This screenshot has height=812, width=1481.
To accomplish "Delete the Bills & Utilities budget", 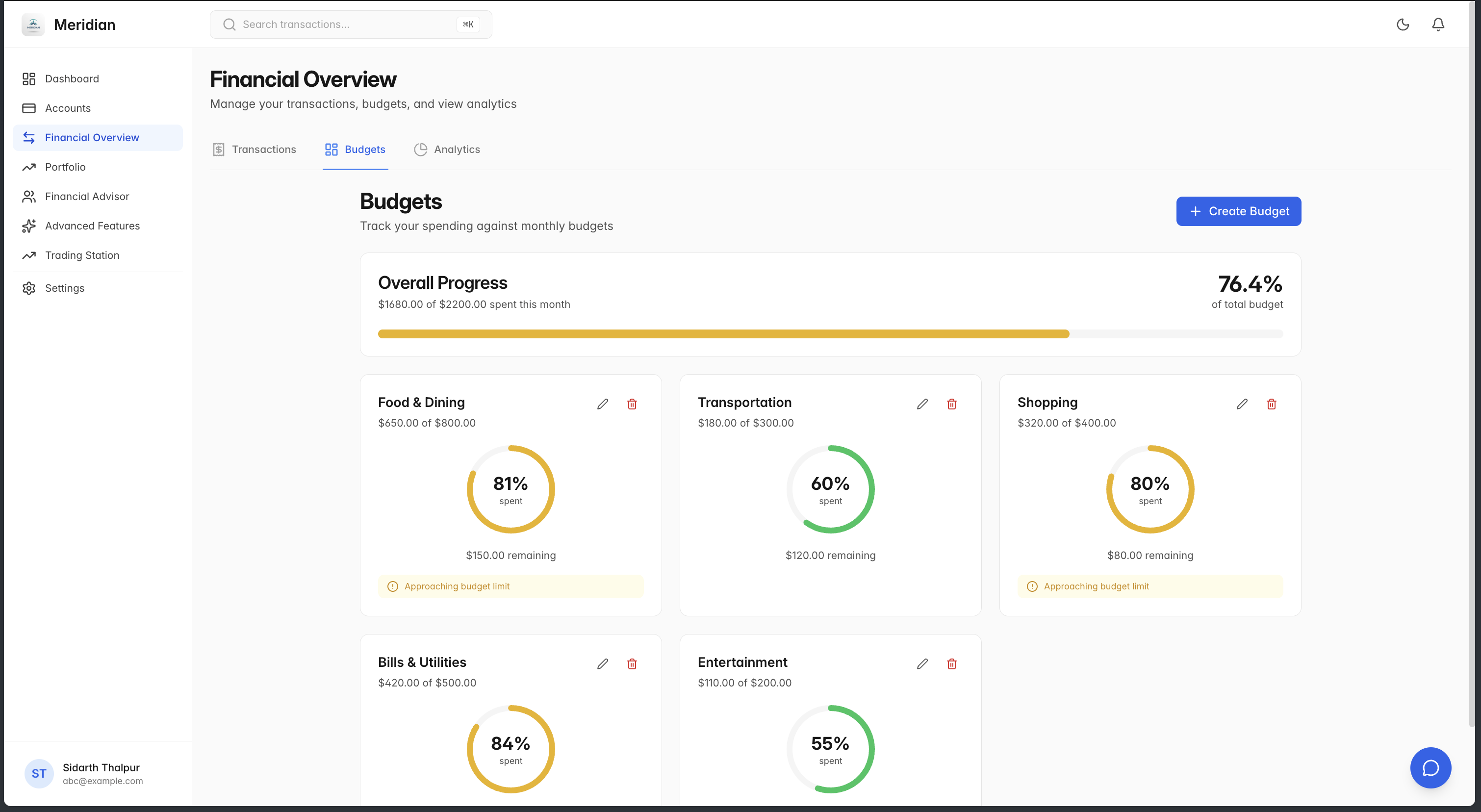I will (x=632, y=664).
